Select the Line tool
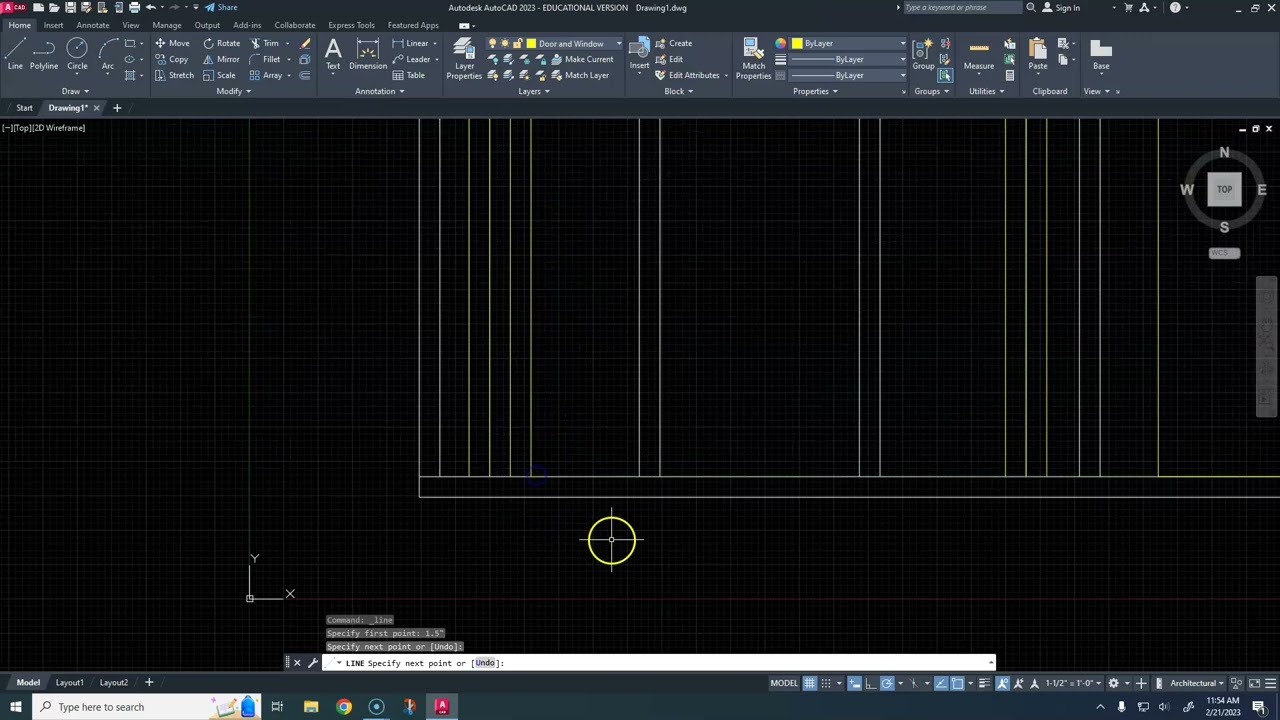This screenshot has width=1280, height=720. click(x=15, y=54)
